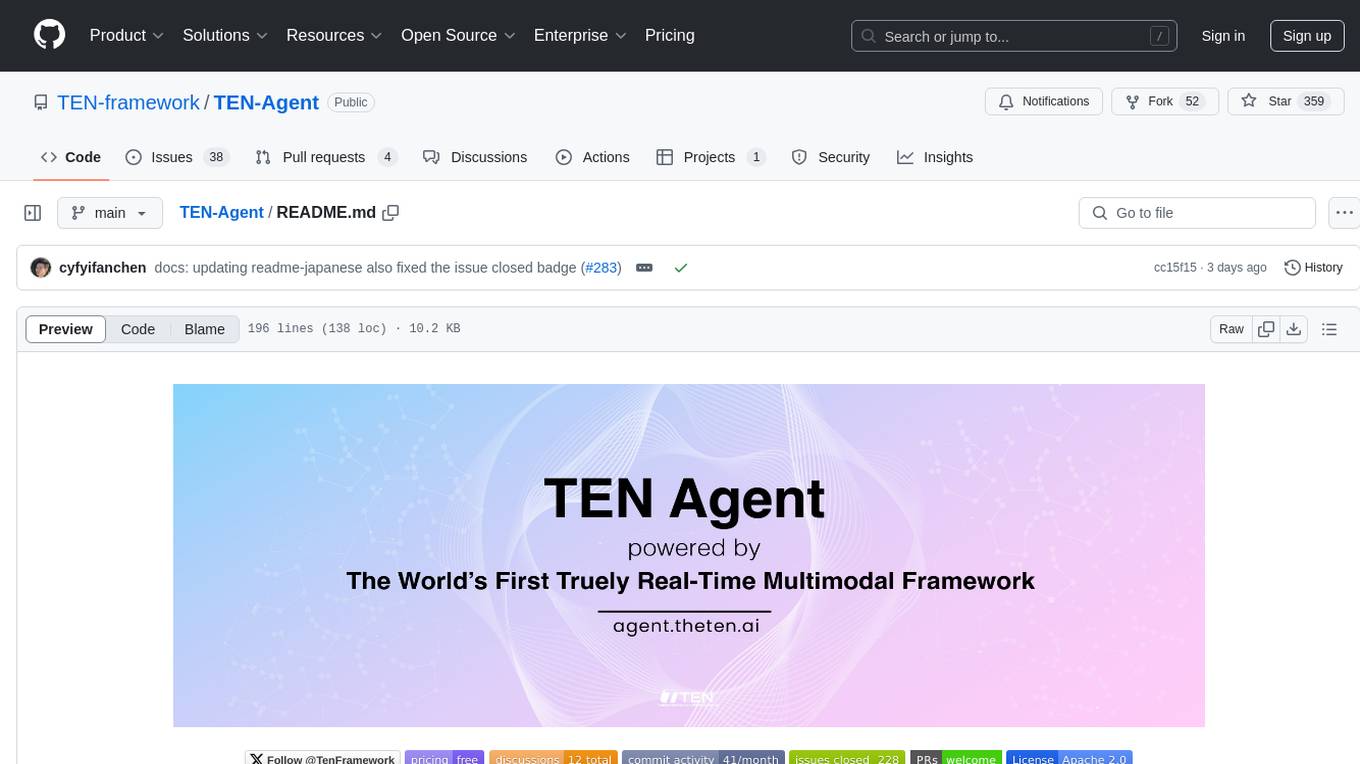Open the more file actions menu
The width and height of the screenshot is (1360, 764).
click(x=1344, y=213)
